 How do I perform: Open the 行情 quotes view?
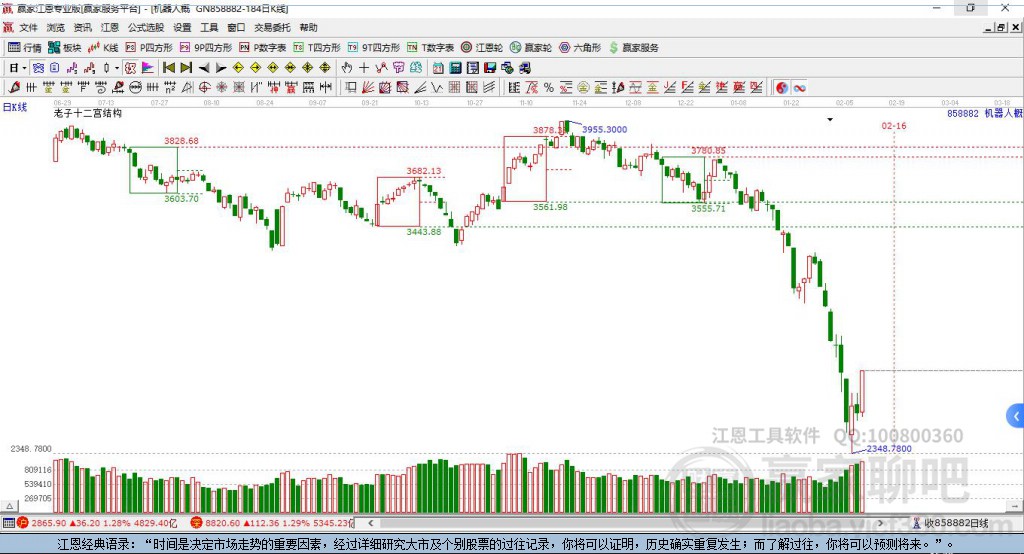[25, 48]
